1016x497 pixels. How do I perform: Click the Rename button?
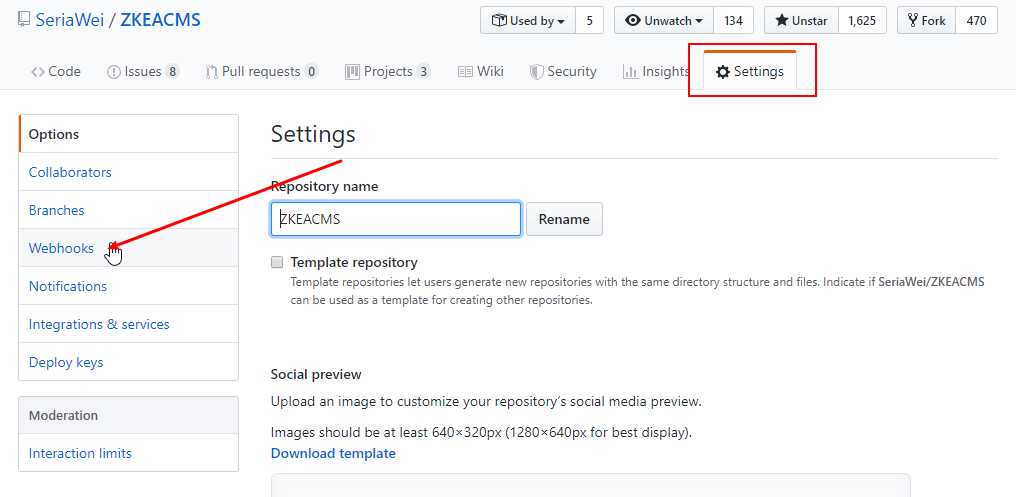(x=564, y=219)
